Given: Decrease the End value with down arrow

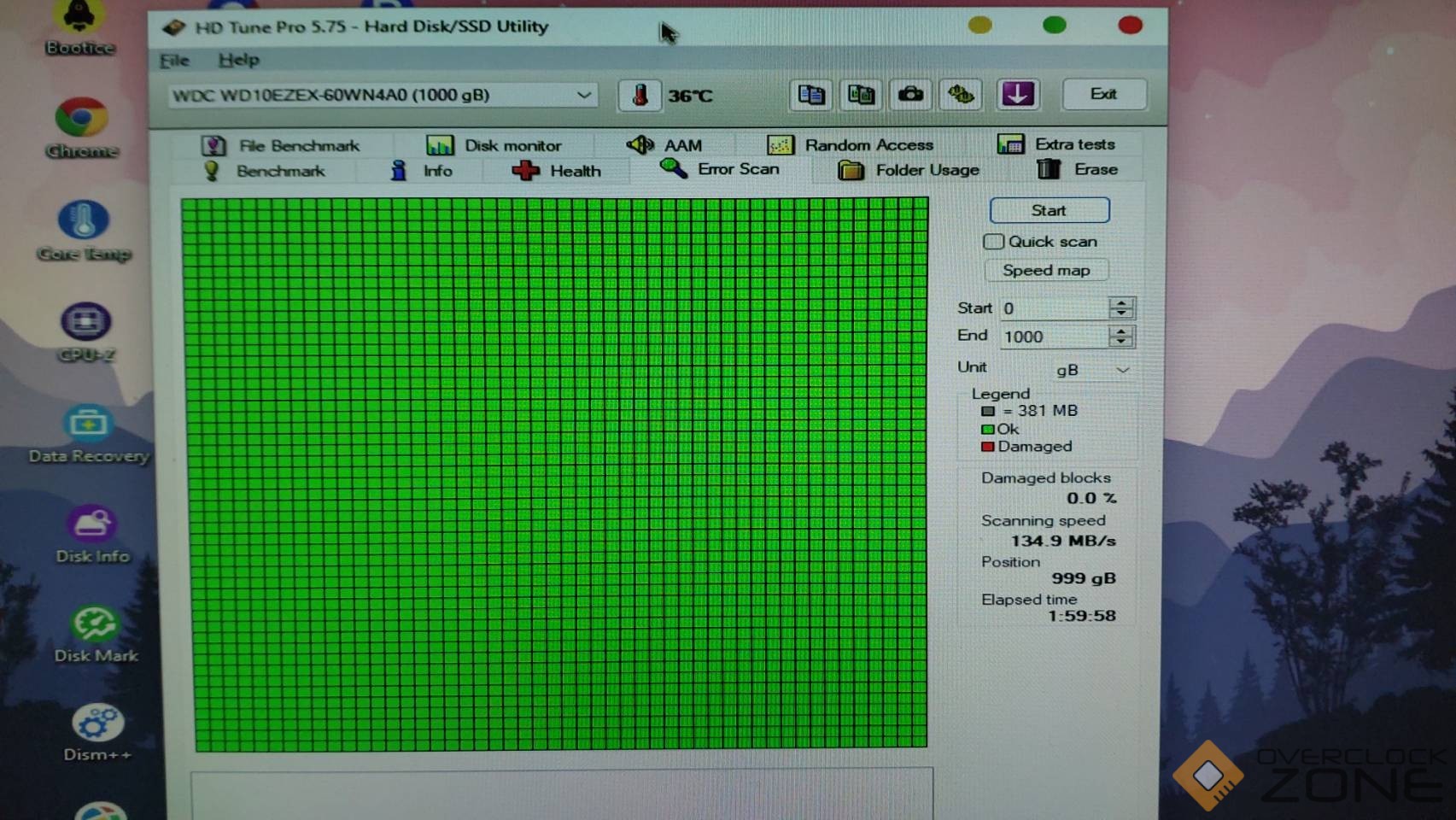Looking at the screenshot, I should pyautogui.click(x=1121, y=342).
